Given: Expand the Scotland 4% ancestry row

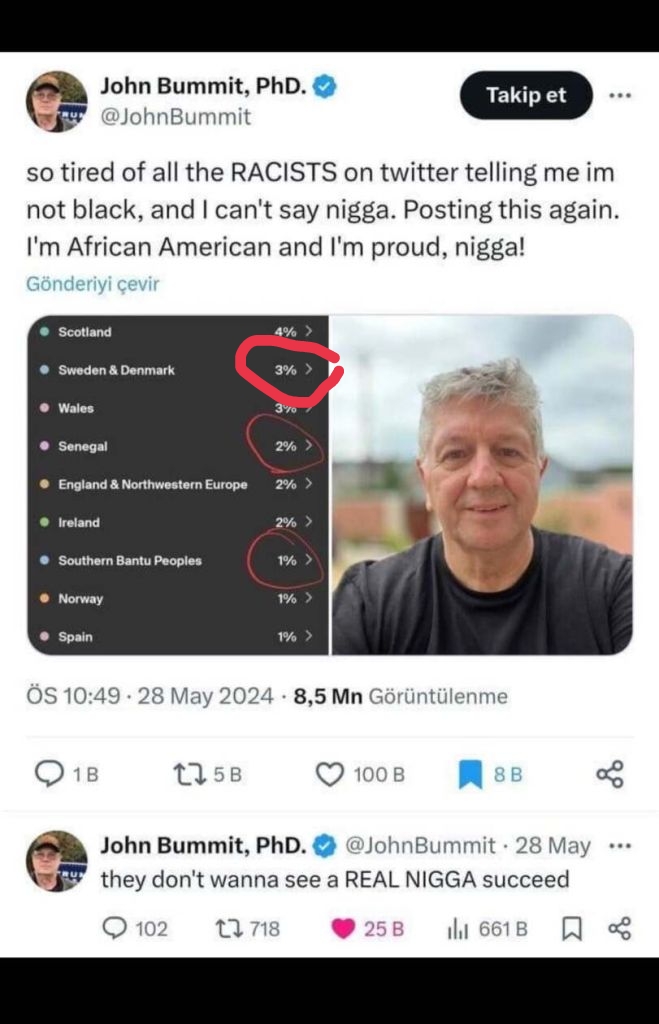Looking at the screenshot, I should pyautogui.click(x=176, y=332).
